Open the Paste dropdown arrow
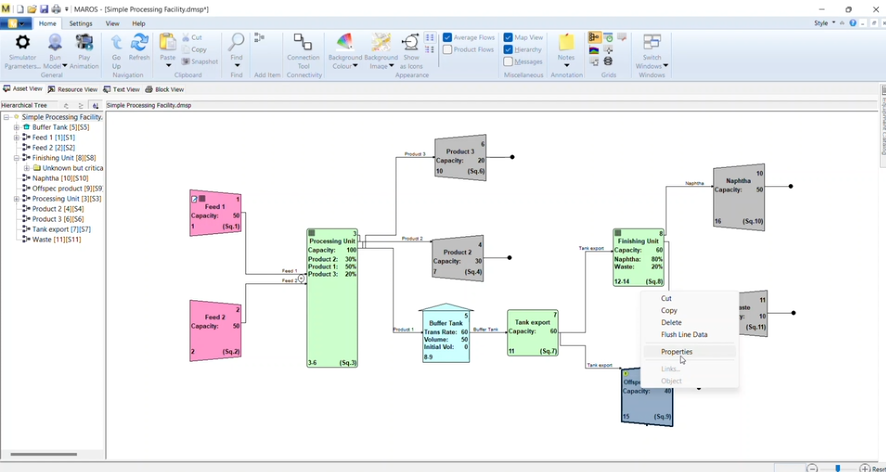 click(168, 66)
